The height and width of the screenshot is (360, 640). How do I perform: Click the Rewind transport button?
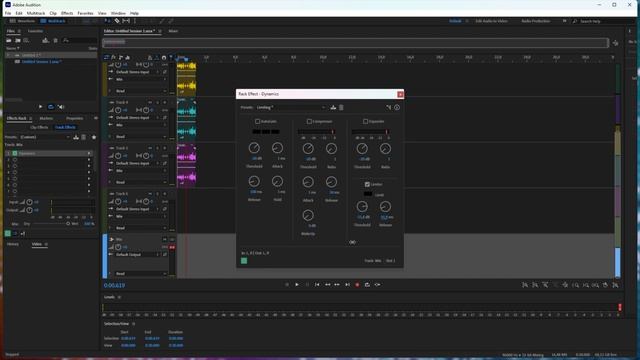click(x=327, y=284)
